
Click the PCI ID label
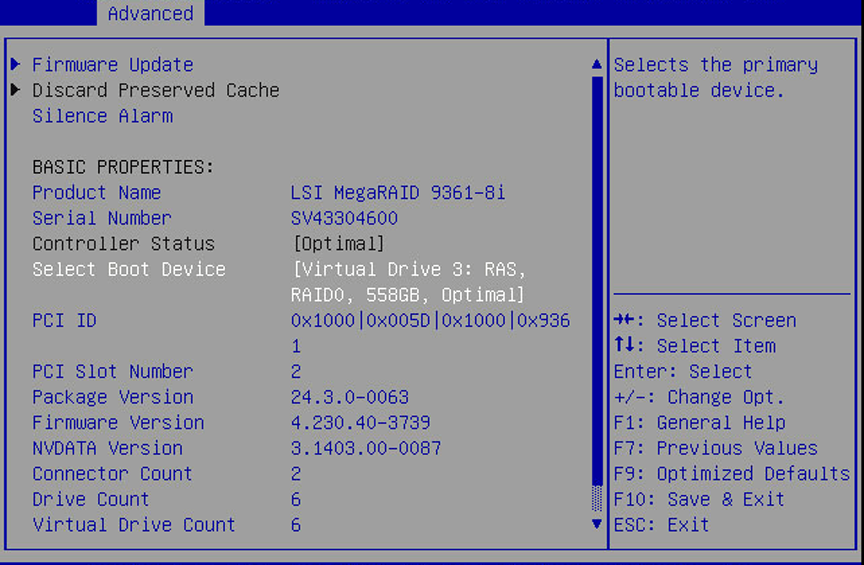pos(64,320)
